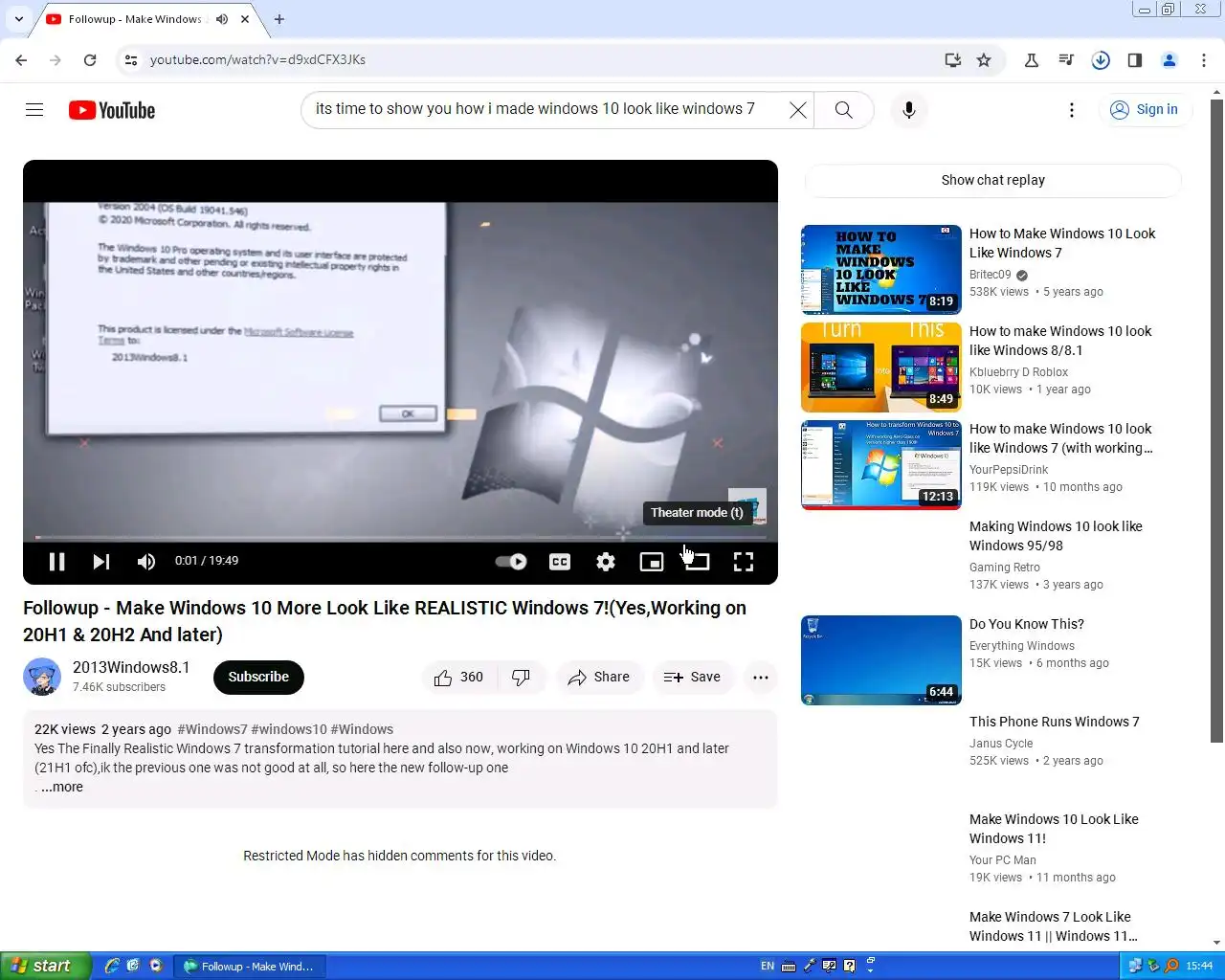1225x980 pixels.
Task: Search with your voice microphone
Action: tap(909, 110)
